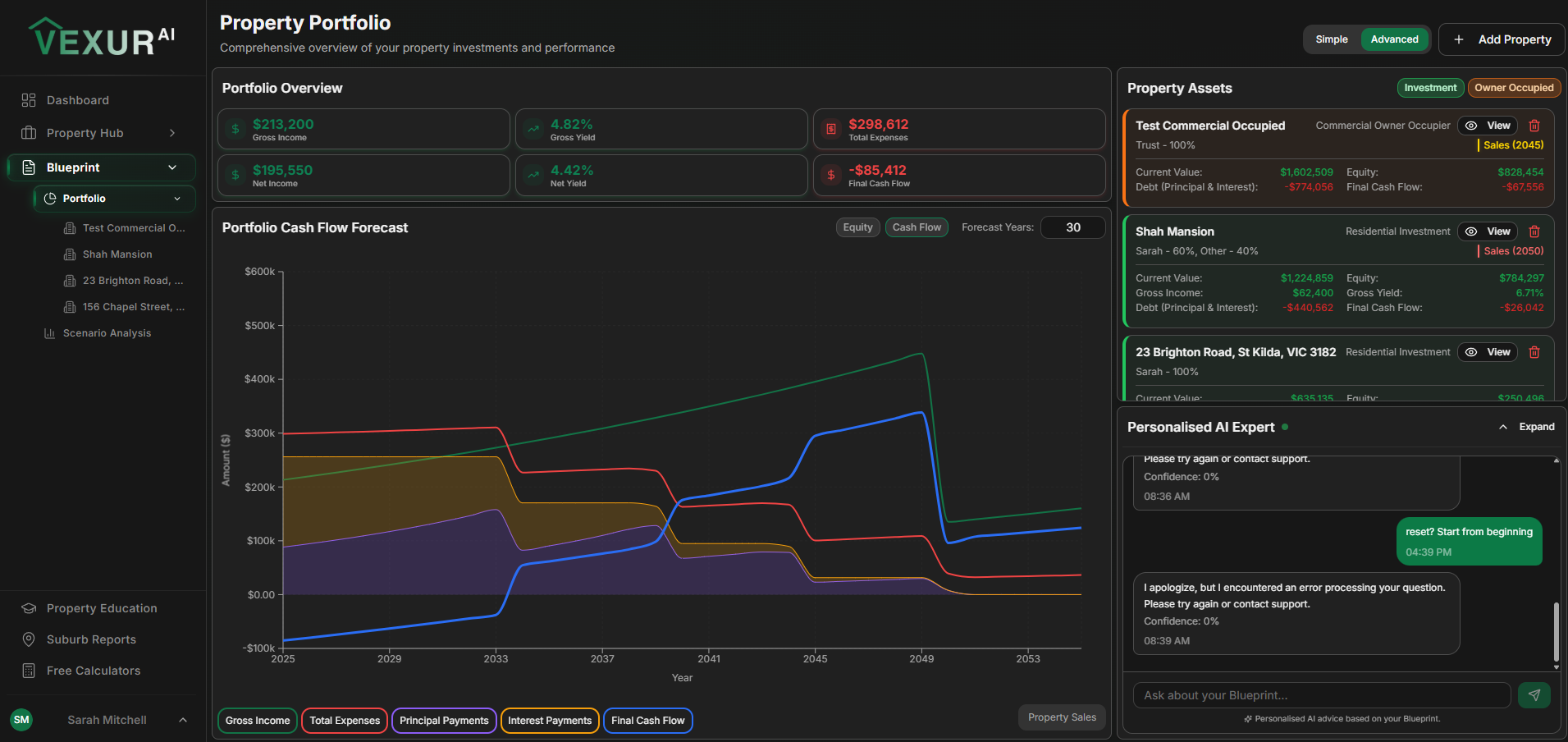Switch chart to Equity tab
Screen dimensions: 1568x742
click(857, 227)
